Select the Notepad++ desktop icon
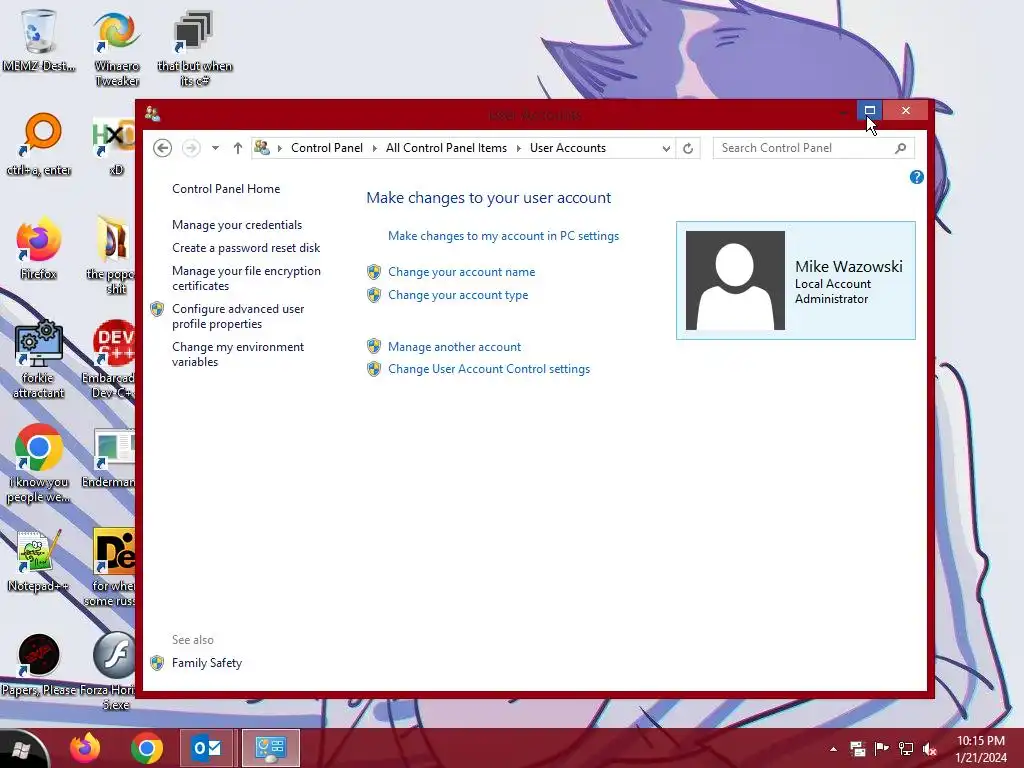Screen dimensions: 1024x768 pos(39,560)
